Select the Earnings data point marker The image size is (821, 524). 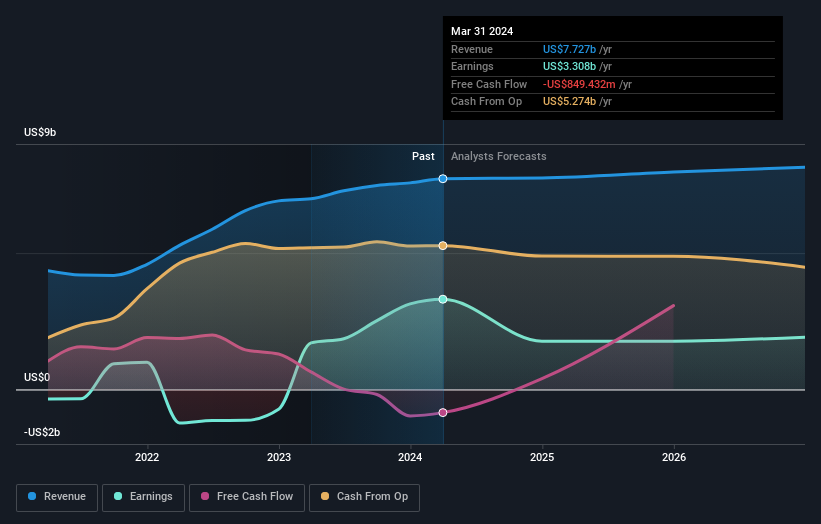click(x=443, y=299)
